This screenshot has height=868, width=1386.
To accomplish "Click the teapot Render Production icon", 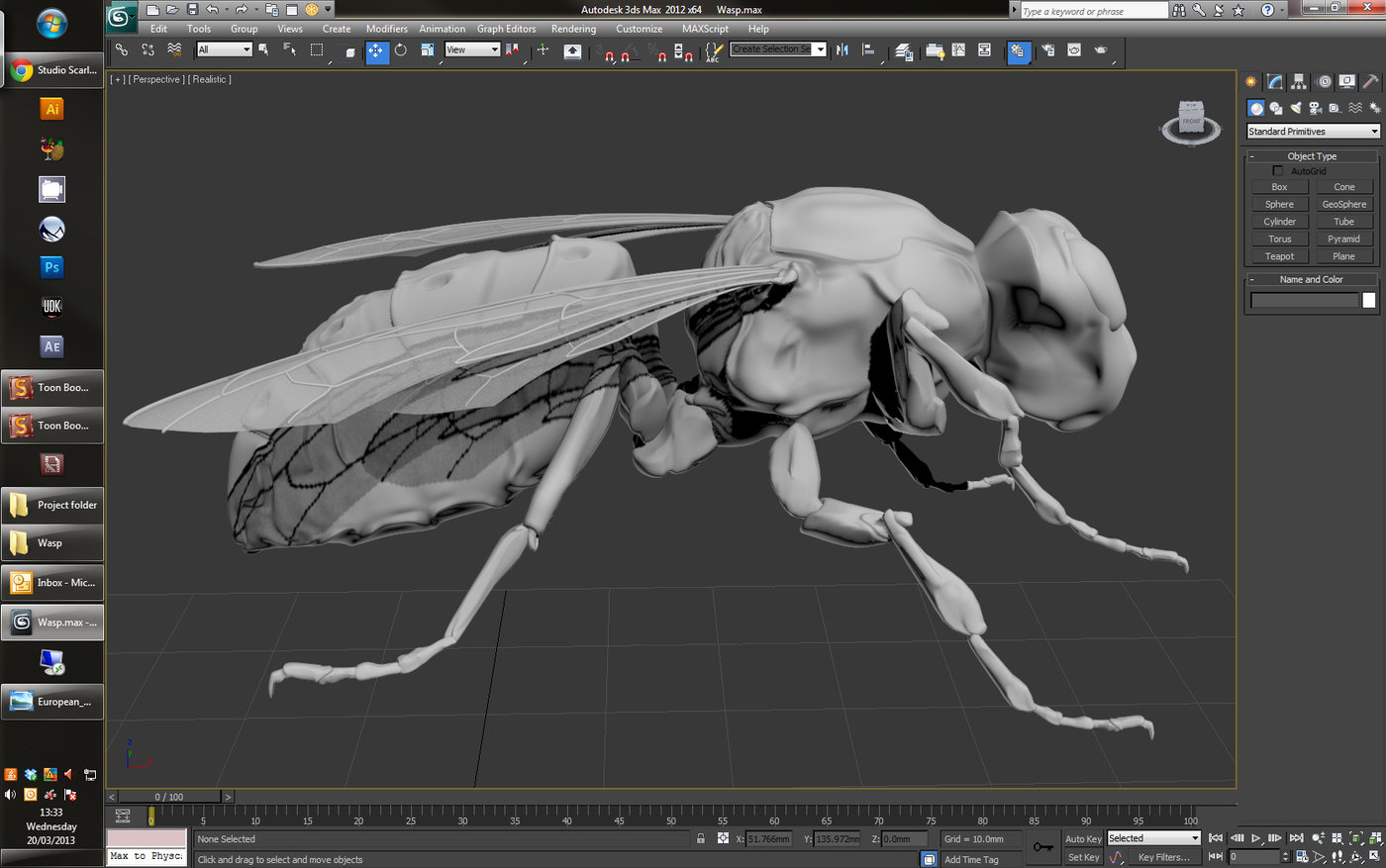I will tap(1101, 50).
